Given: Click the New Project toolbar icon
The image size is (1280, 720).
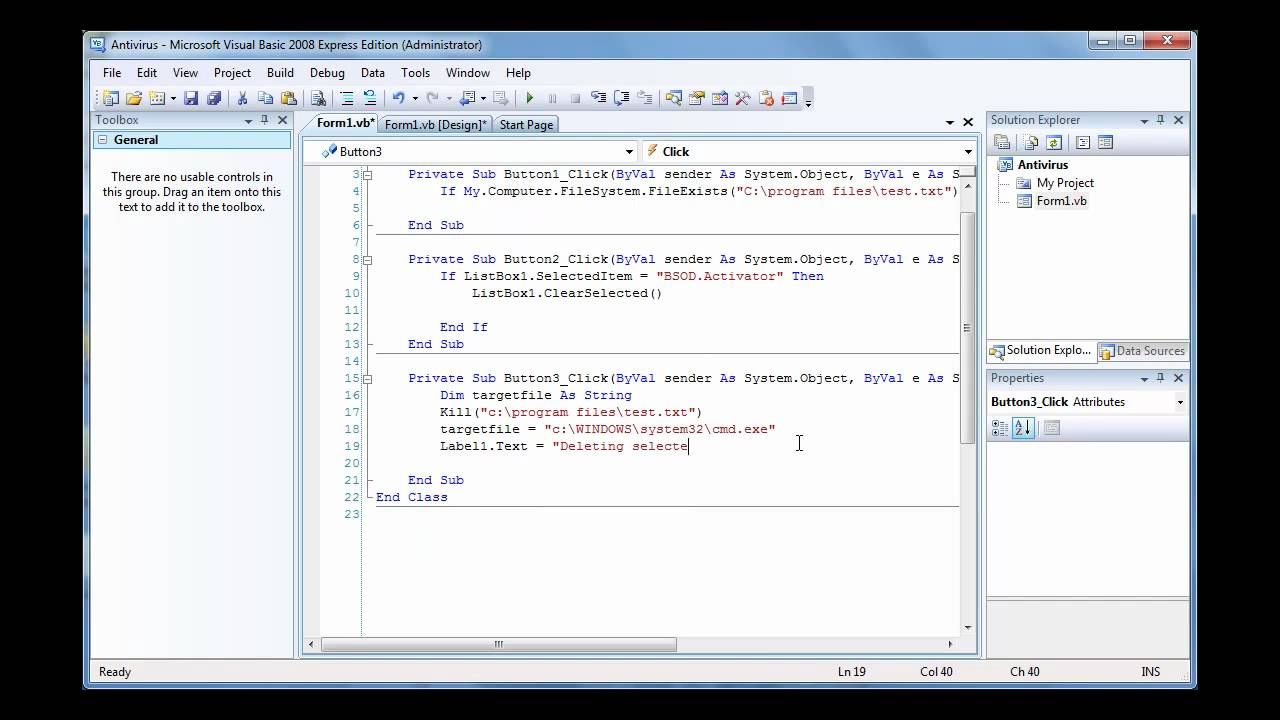Looking at the screenshot, I should pyautogui.click(x=110, y=98).
